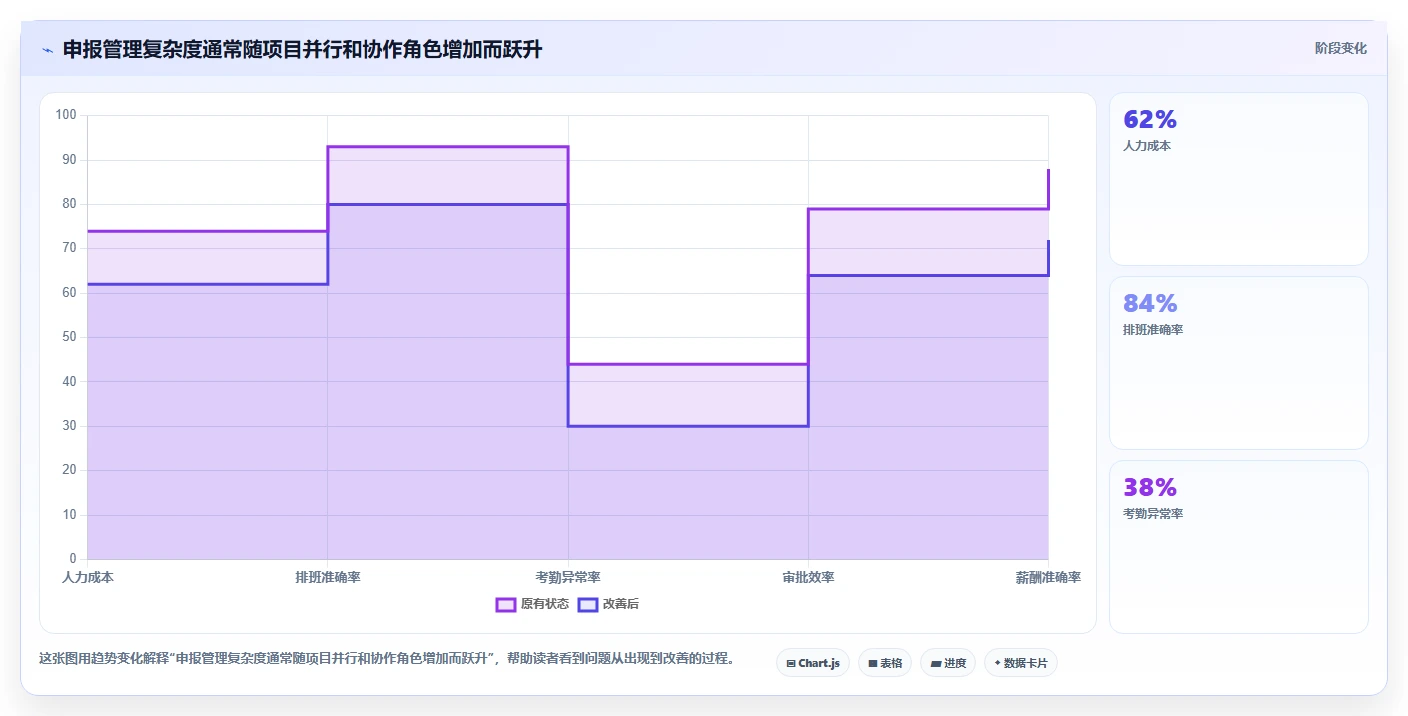The width and height of the screenshot is (1408, 716).
Task: Click the purple 原有状态 legend color box
Action: 506,604
